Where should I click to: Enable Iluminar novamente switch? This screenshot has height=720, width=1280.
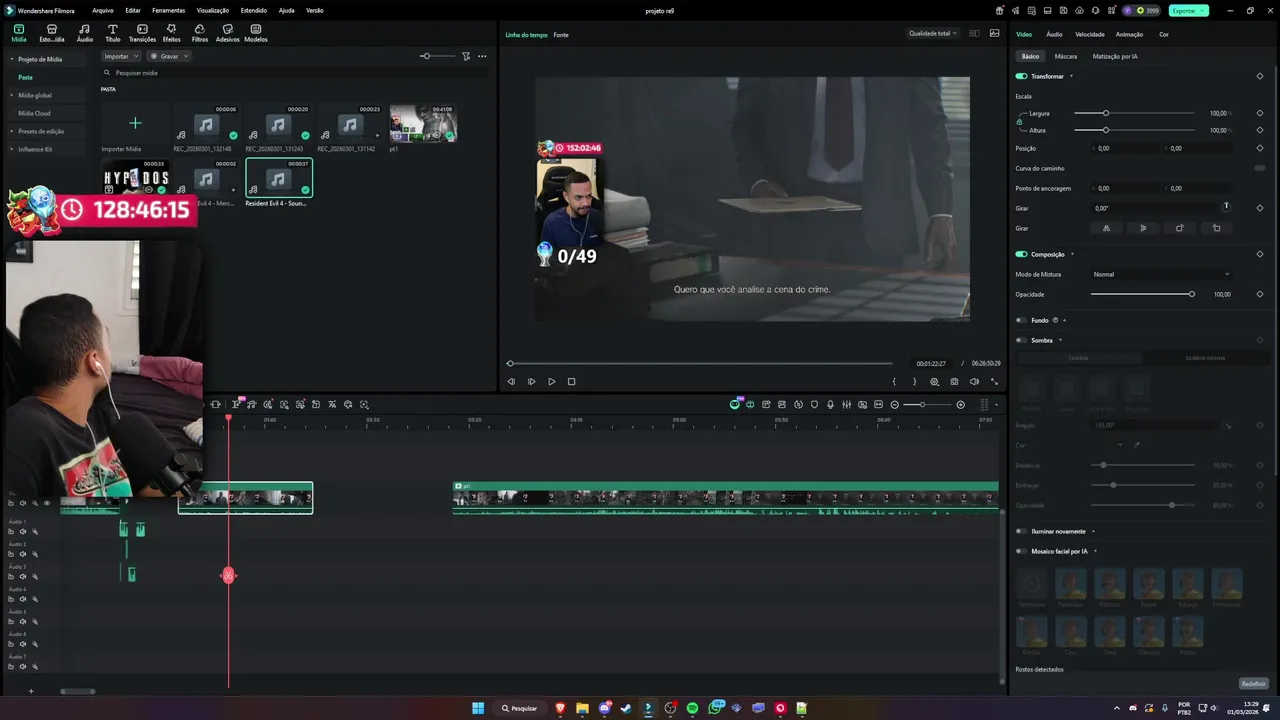(1021, 531)
